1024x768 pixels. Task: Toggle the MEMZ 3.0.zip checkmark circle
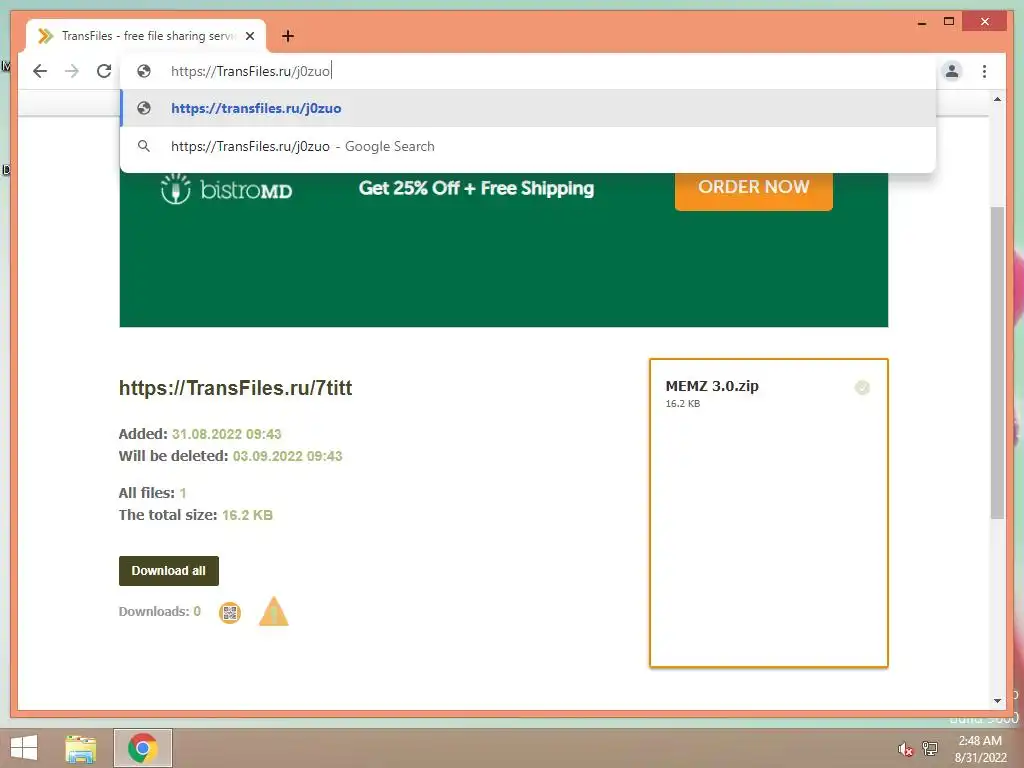[862, 388]
